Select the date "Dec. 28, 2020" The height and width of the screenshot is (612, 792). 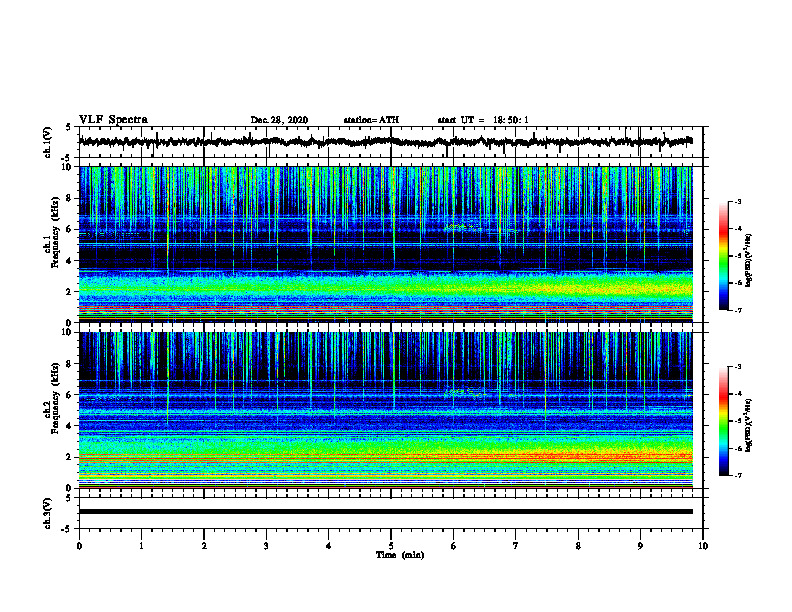click(279, 120)
